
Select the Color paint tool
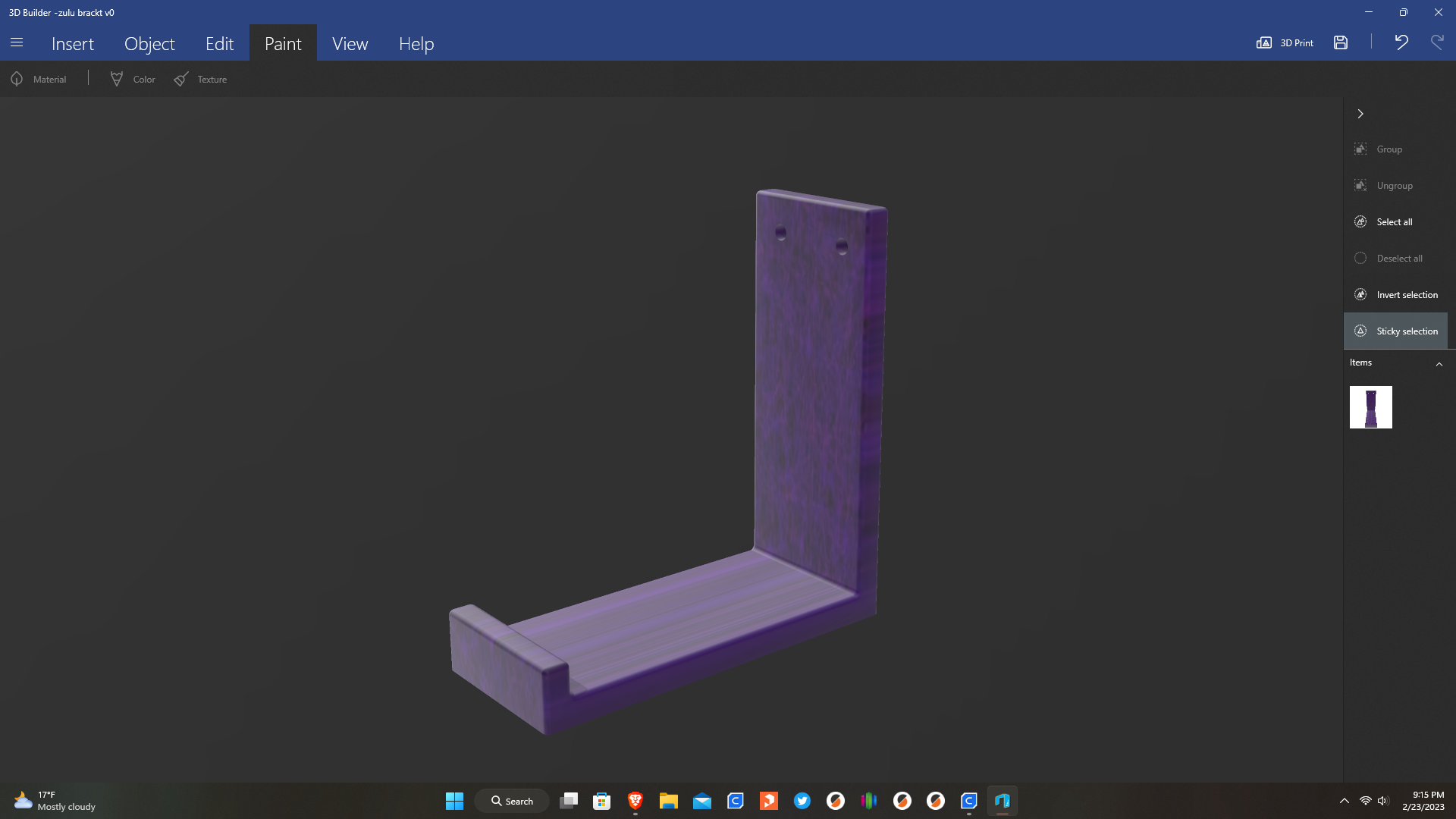(x=133, y=79)
